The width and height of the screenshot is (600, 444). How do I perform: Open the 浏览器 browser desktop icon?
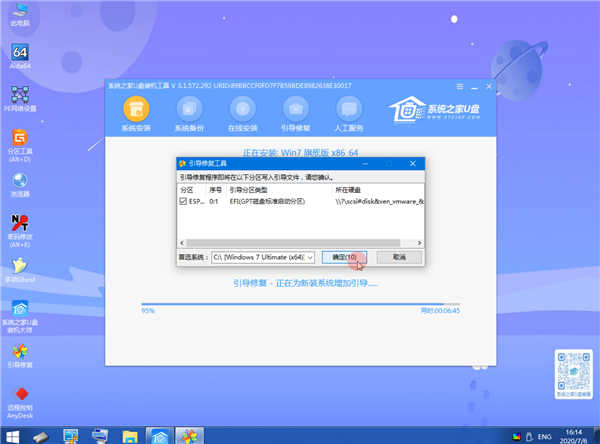pos(20,185)
